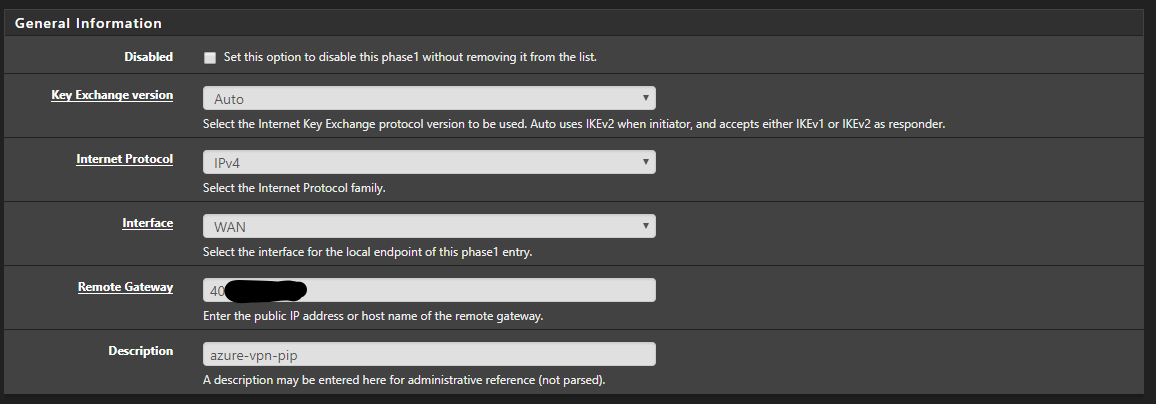Click the arrow on the IPv4 select box
The width and height of the screenshot is (1156, 404).
click(x=645, y=162)
